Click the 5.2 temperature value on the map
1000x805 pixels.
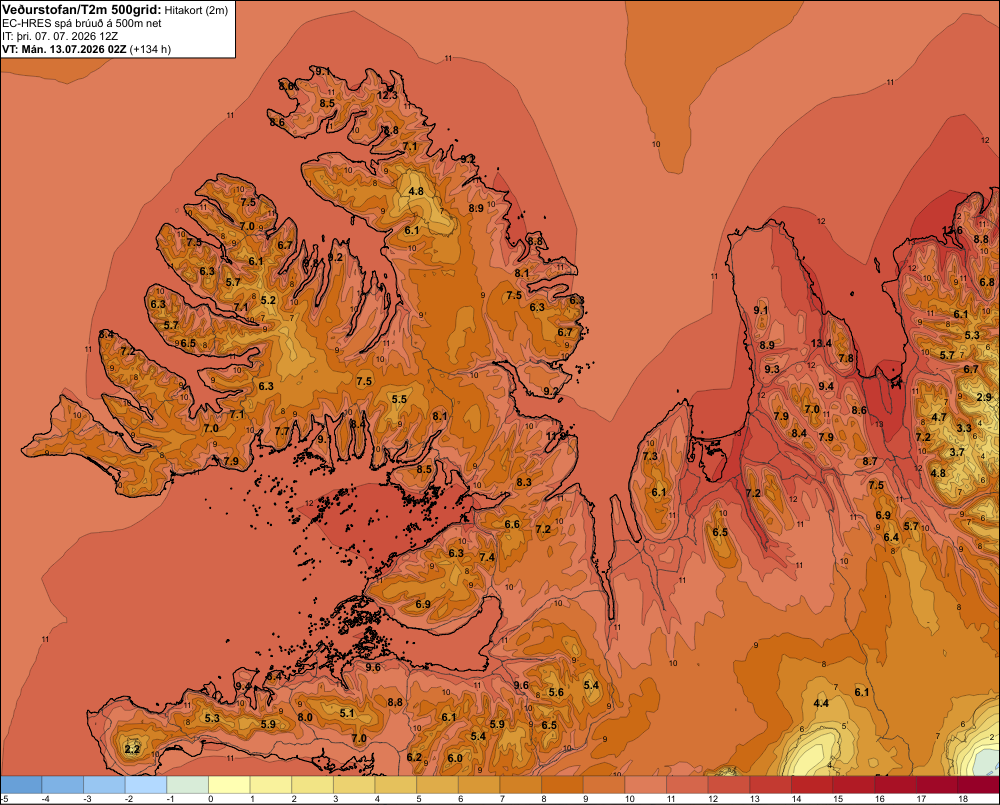(268, 300)
